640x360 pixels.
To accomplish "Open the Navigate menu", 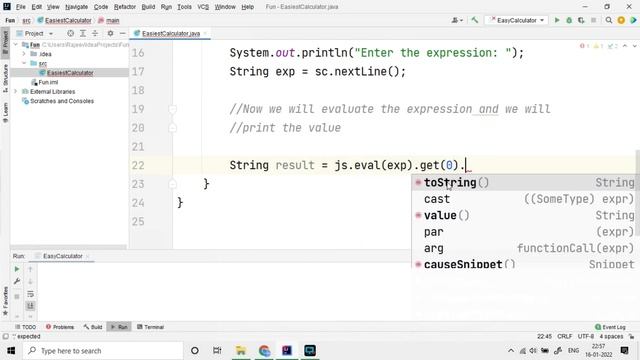I will coord(76,7).
